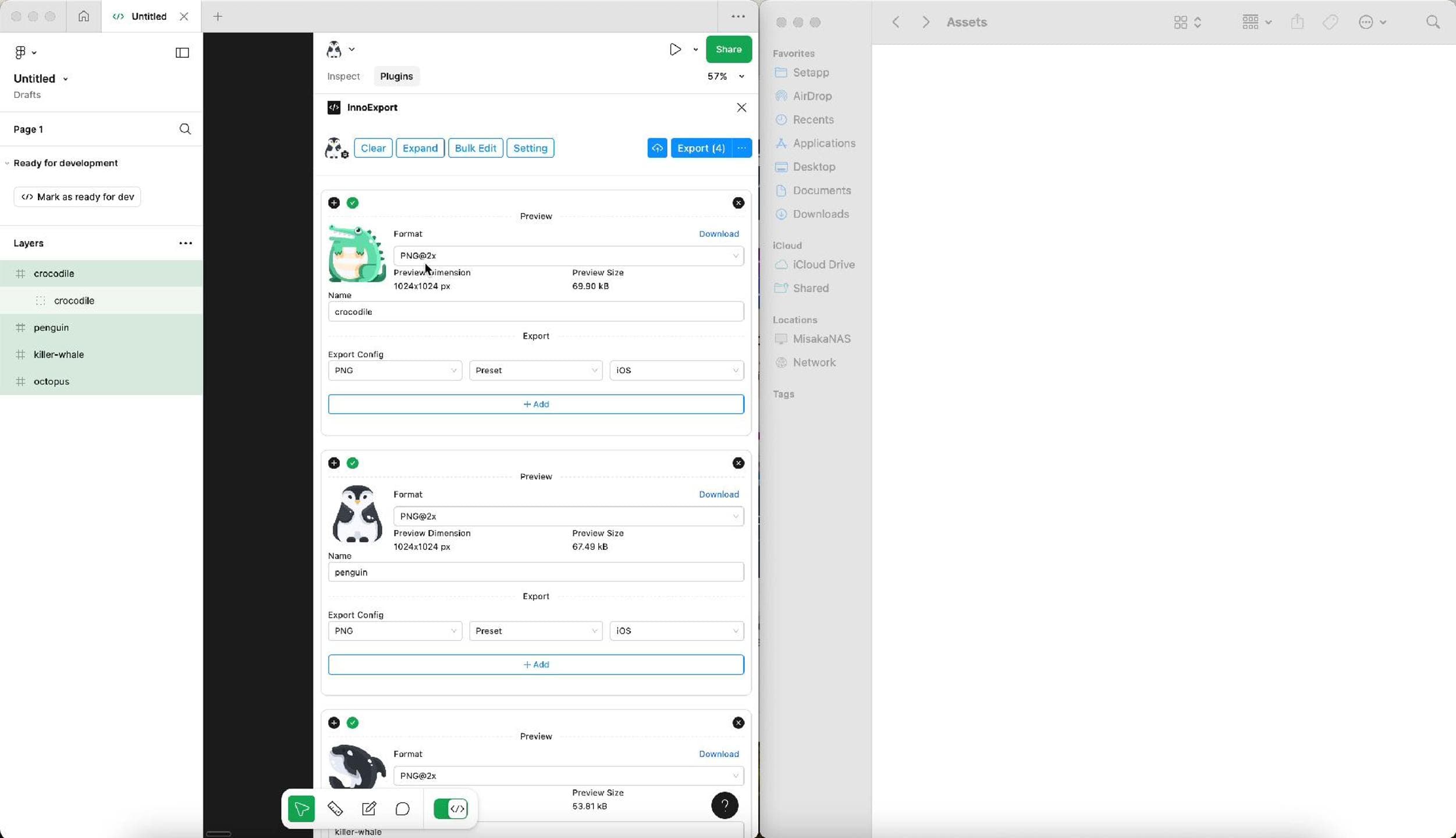
Task: Click the crocodile Name input field
Action: pos(536,312)
